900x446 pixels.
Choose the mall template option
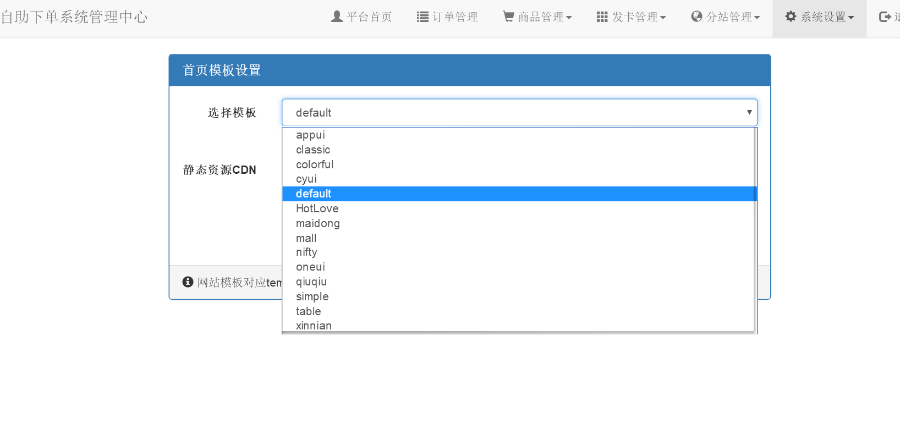click(x=519, y=238)
